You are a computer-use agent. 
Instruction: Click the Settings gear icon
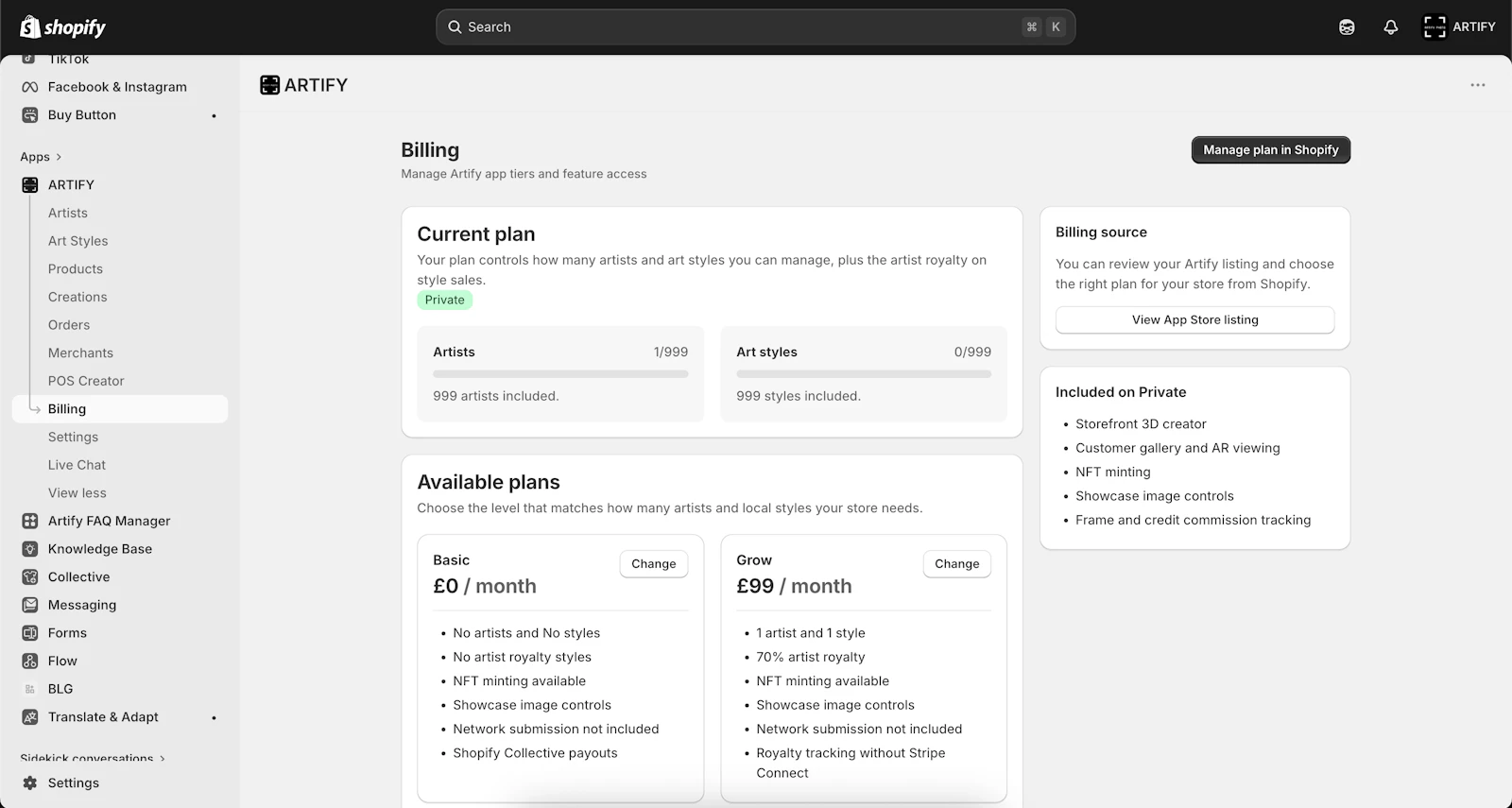click(30, 783)
